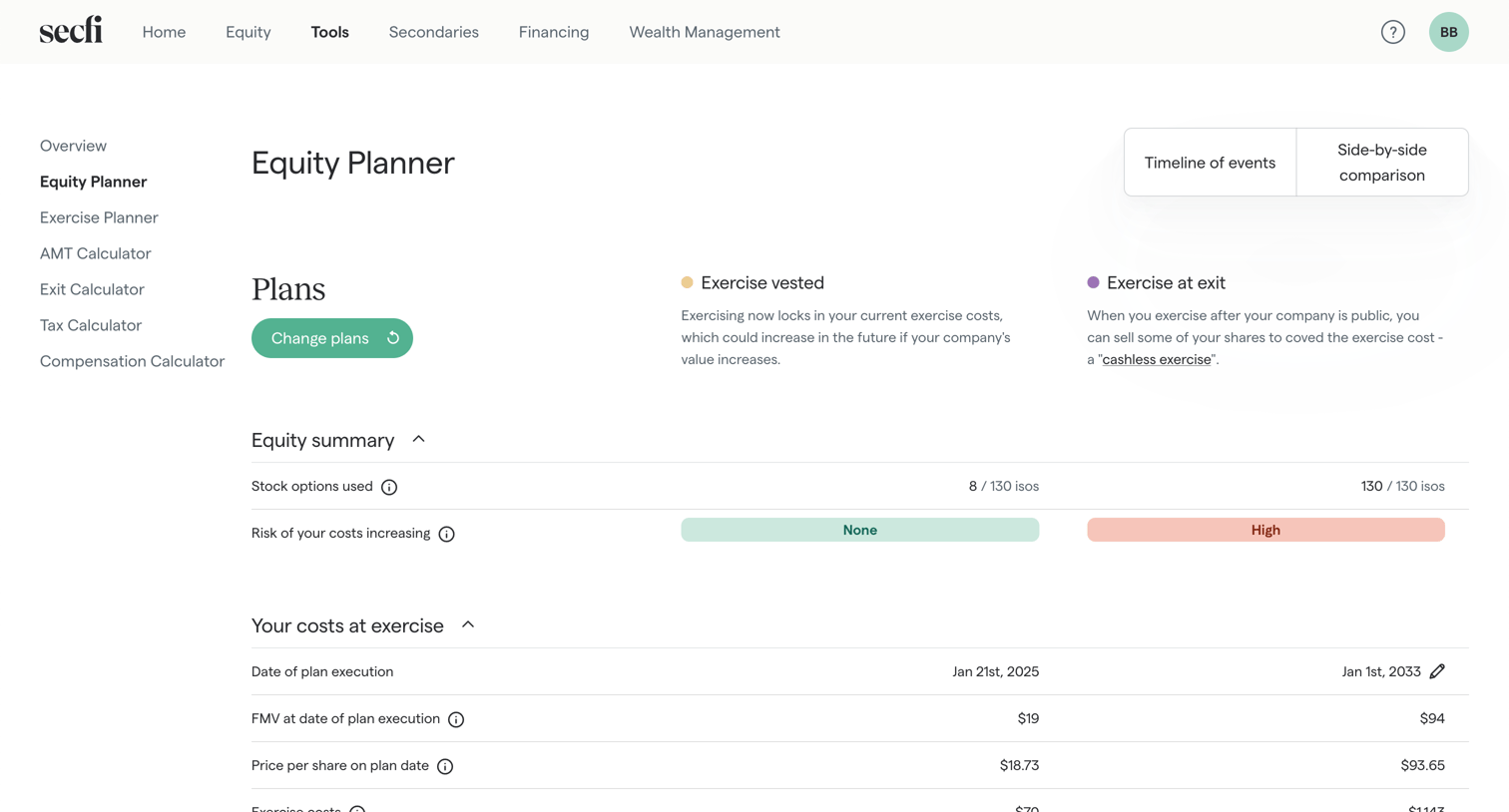Click the Equity Planner page title

[353, 163]
